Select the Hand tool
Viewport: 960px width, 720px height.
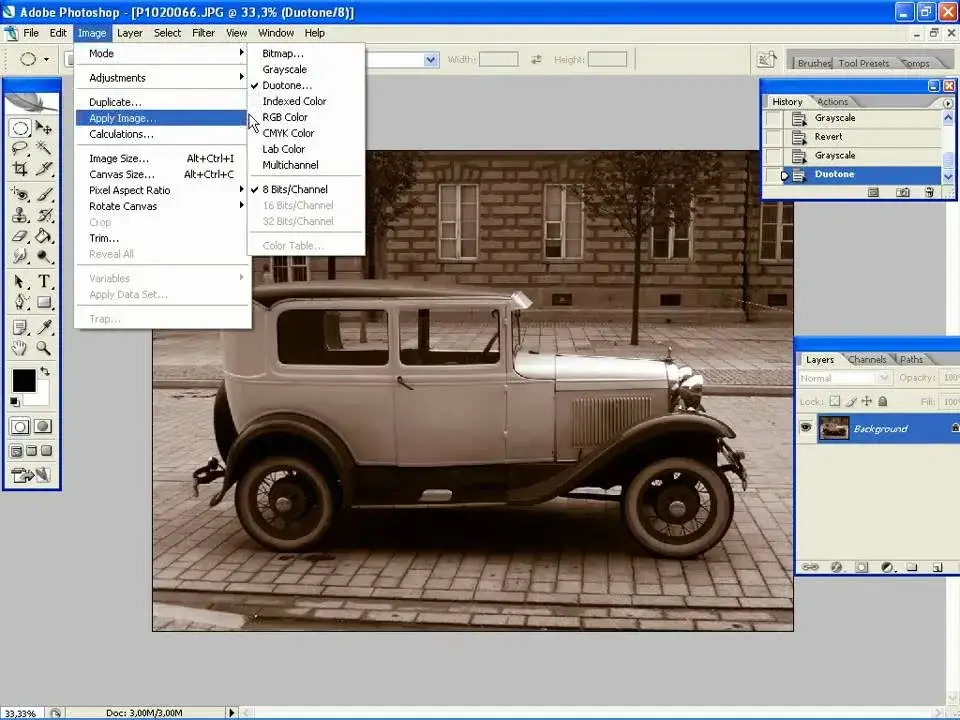(x=20, y=348)
